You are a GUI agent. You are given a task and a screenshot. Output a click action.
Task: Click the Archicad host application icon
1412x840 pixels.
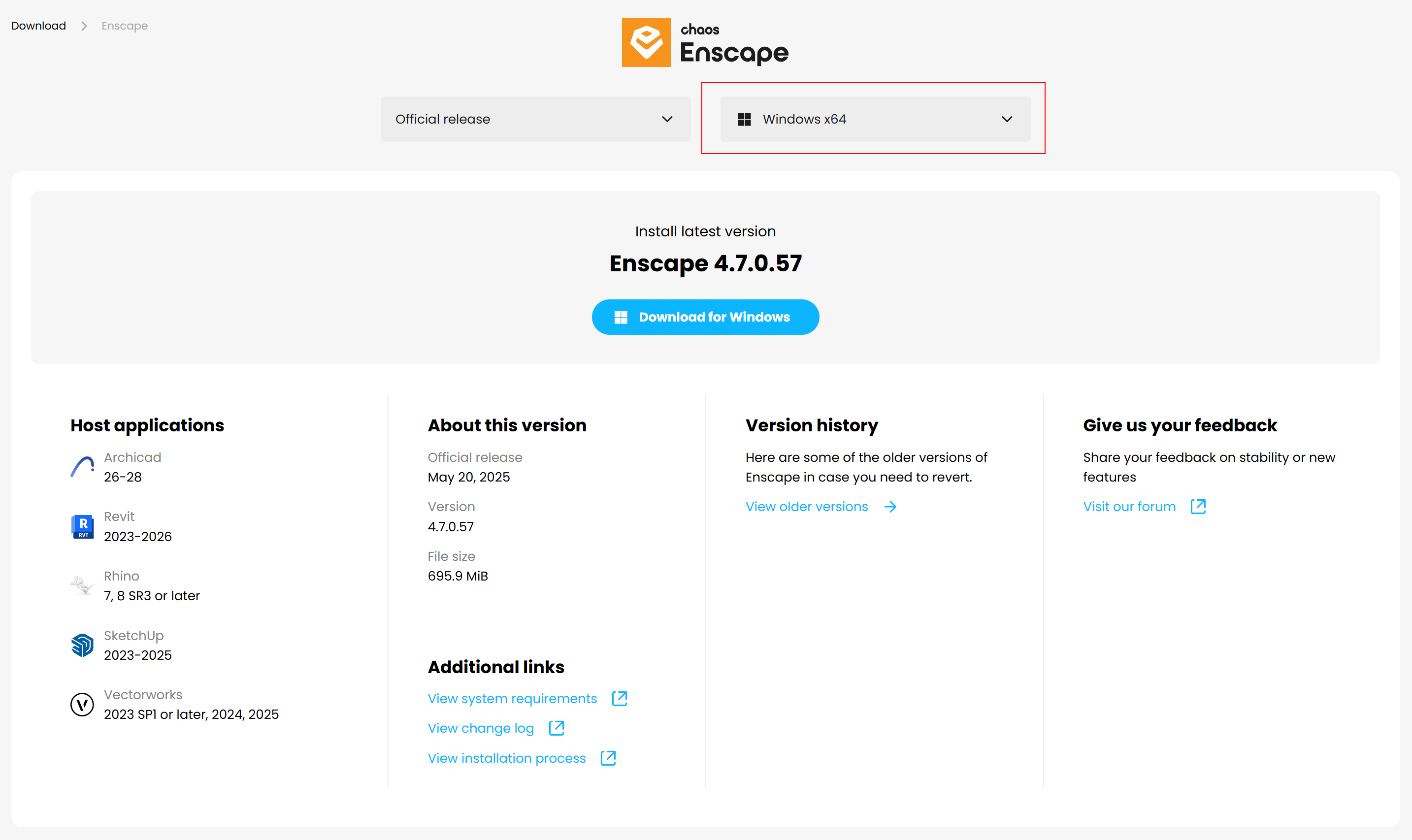point(82,467)
